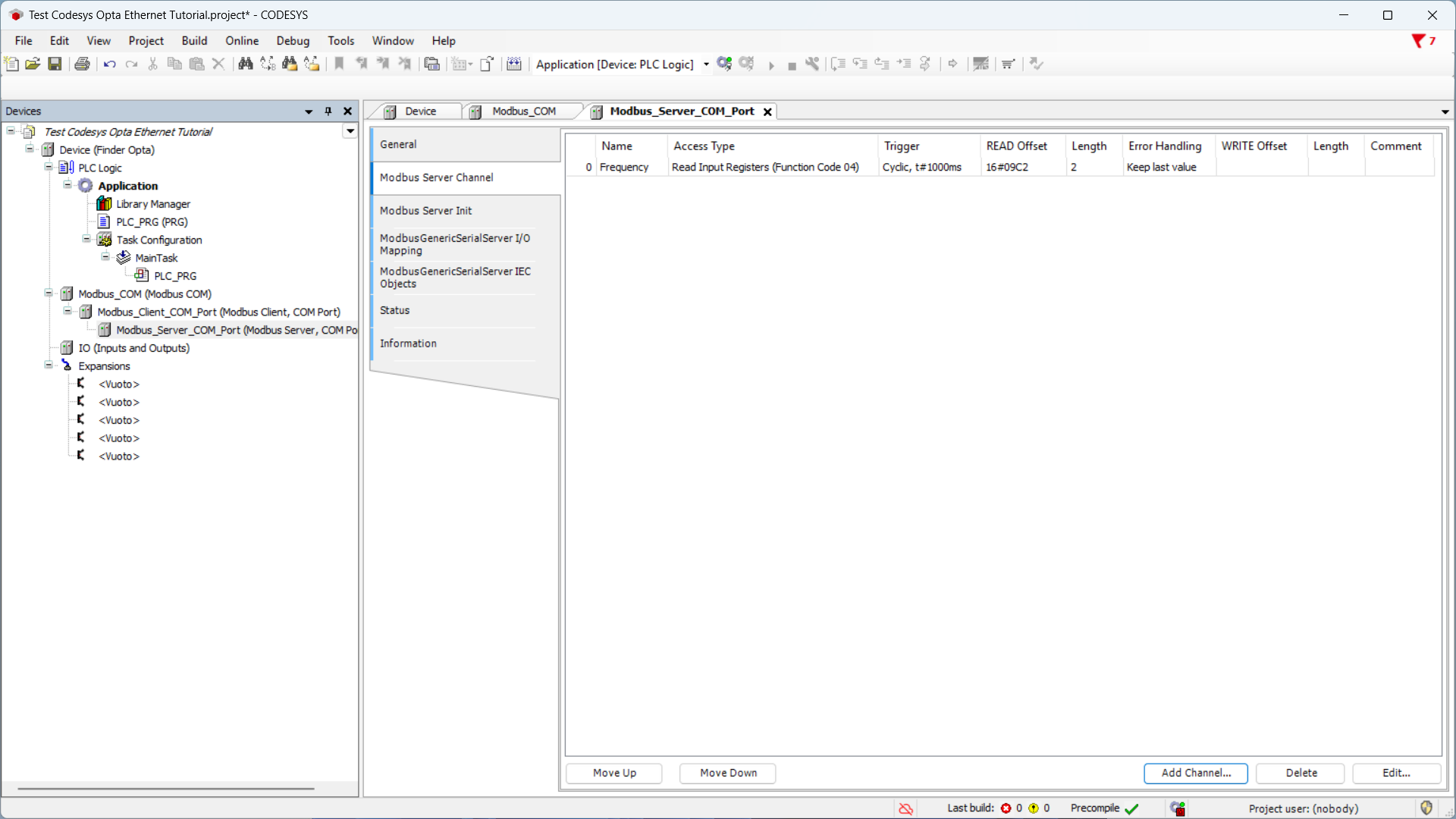Open the Online menu
Image resolution: width=1456 pixels, height=819 pixels.
[241, 41]
